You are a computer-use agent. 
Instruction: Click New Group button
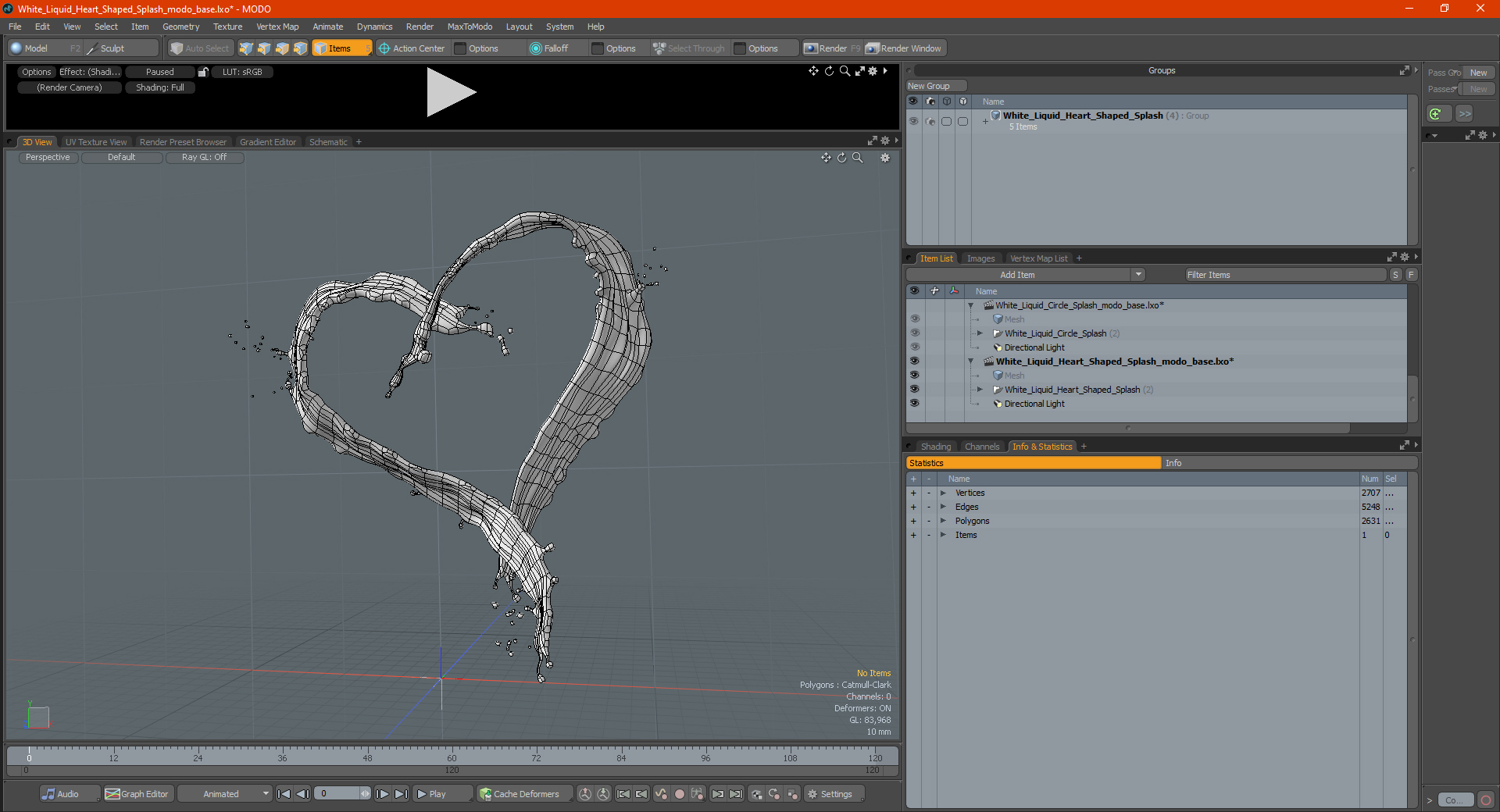pos(936,86)
